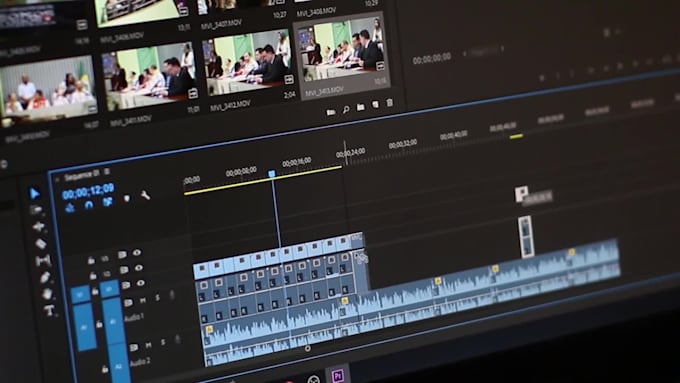Click Program Monitor timecode 00;00;00;00
680x383 pixels.
click(432, 59)
